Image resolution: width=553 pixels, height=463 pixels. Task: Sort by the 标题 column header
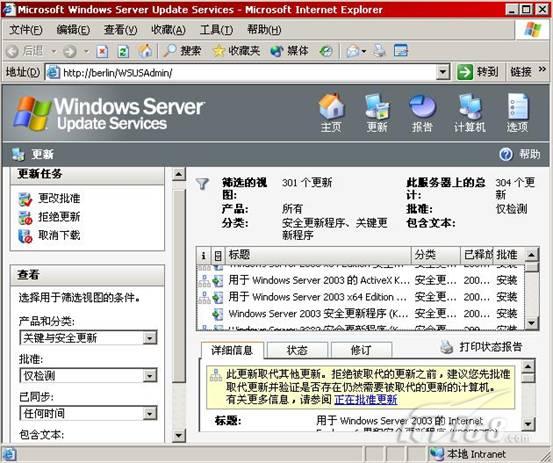click(318, 255)
